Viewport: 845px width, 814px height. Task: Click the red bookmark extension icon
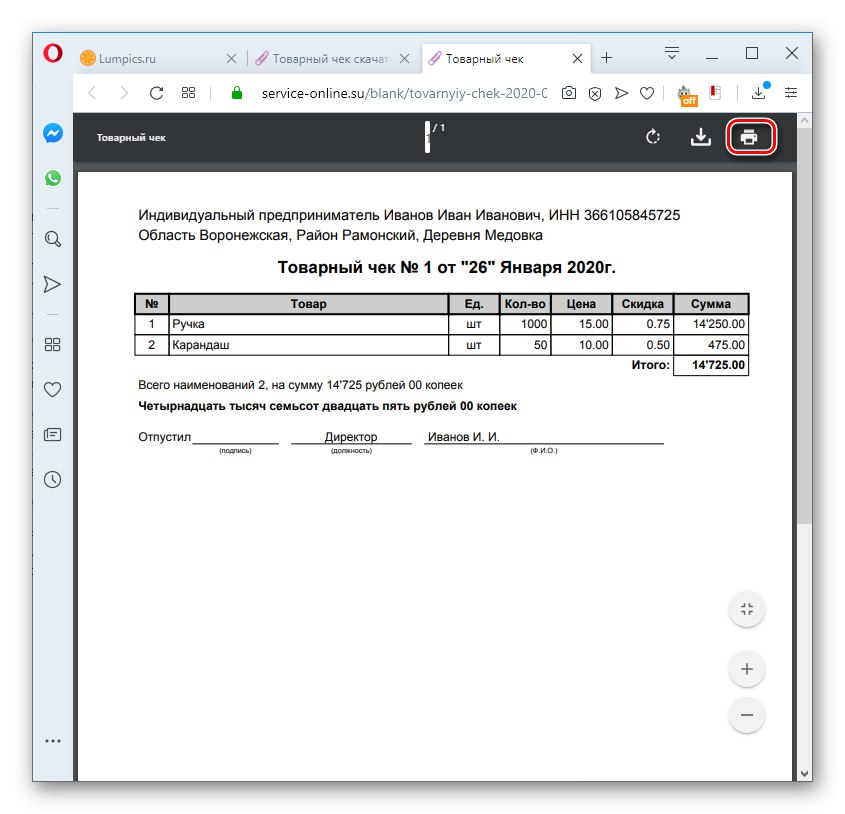click(x=715, y=93)
